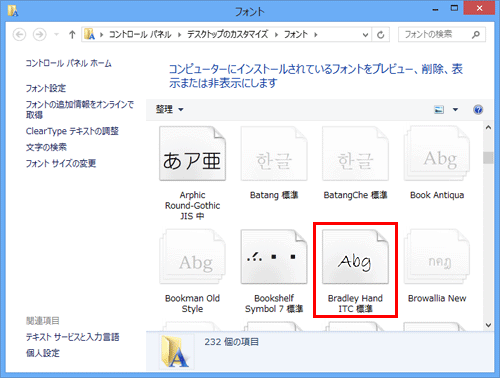
Task: Click the コントロール パネル breadcrumb
Action: [140, 34]
